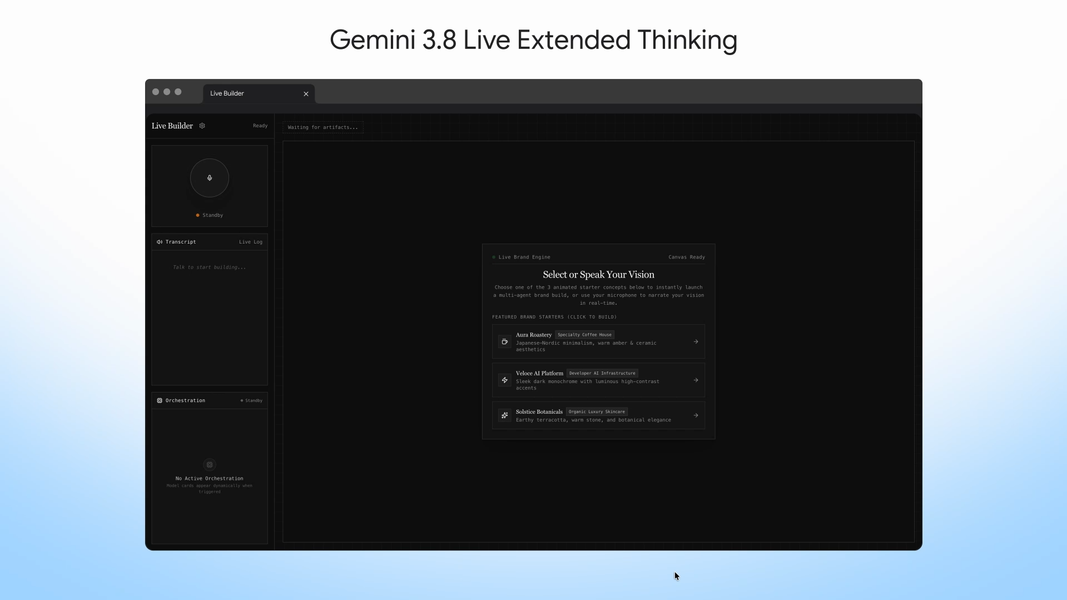Launch the Solstice Botanicals starter
This screenshot has height=600, width=1067.
tap(598, 415)
